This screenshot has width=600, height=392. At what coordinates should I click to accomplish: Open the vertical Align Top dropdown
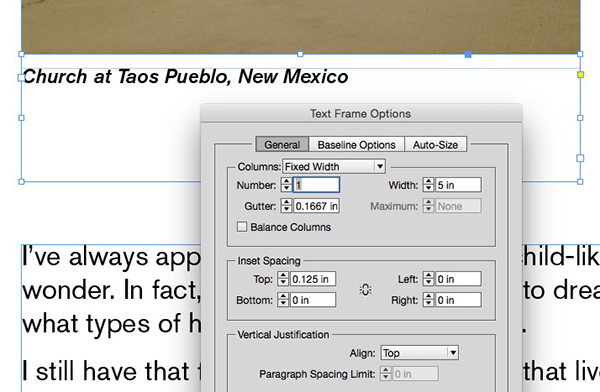point(419,353)
